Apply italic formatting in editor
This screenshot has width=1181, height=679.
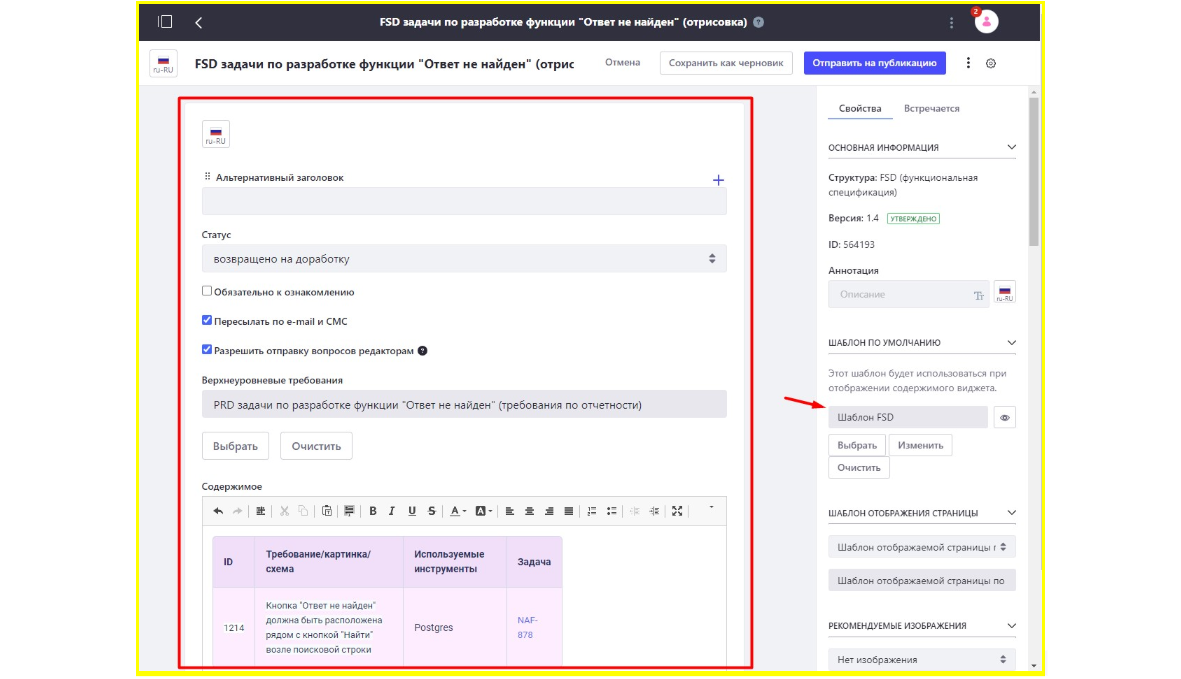[392, 511]
